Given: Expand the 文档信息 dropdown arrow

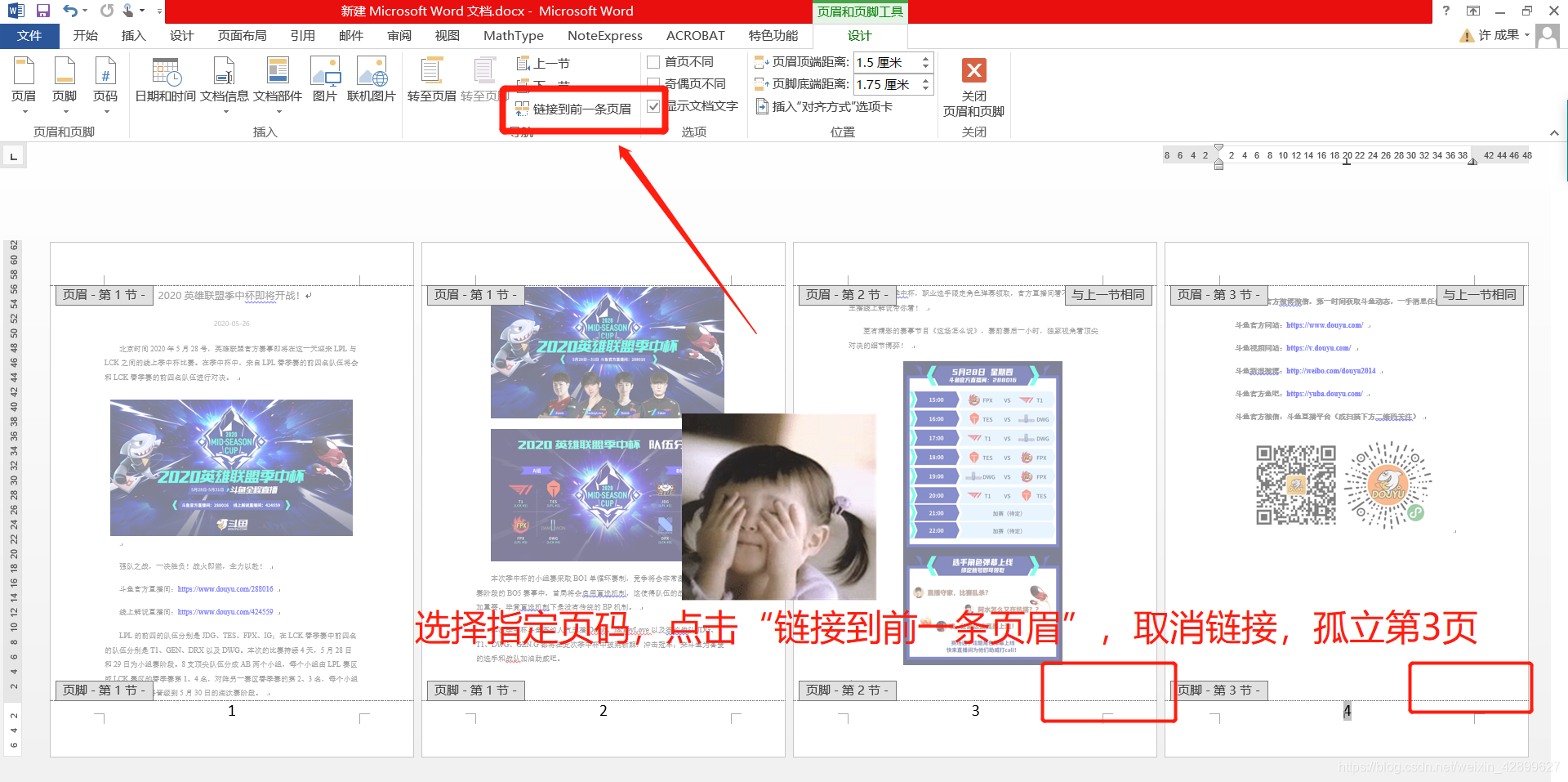Looking at the screenshot, I should click(225, 112).
